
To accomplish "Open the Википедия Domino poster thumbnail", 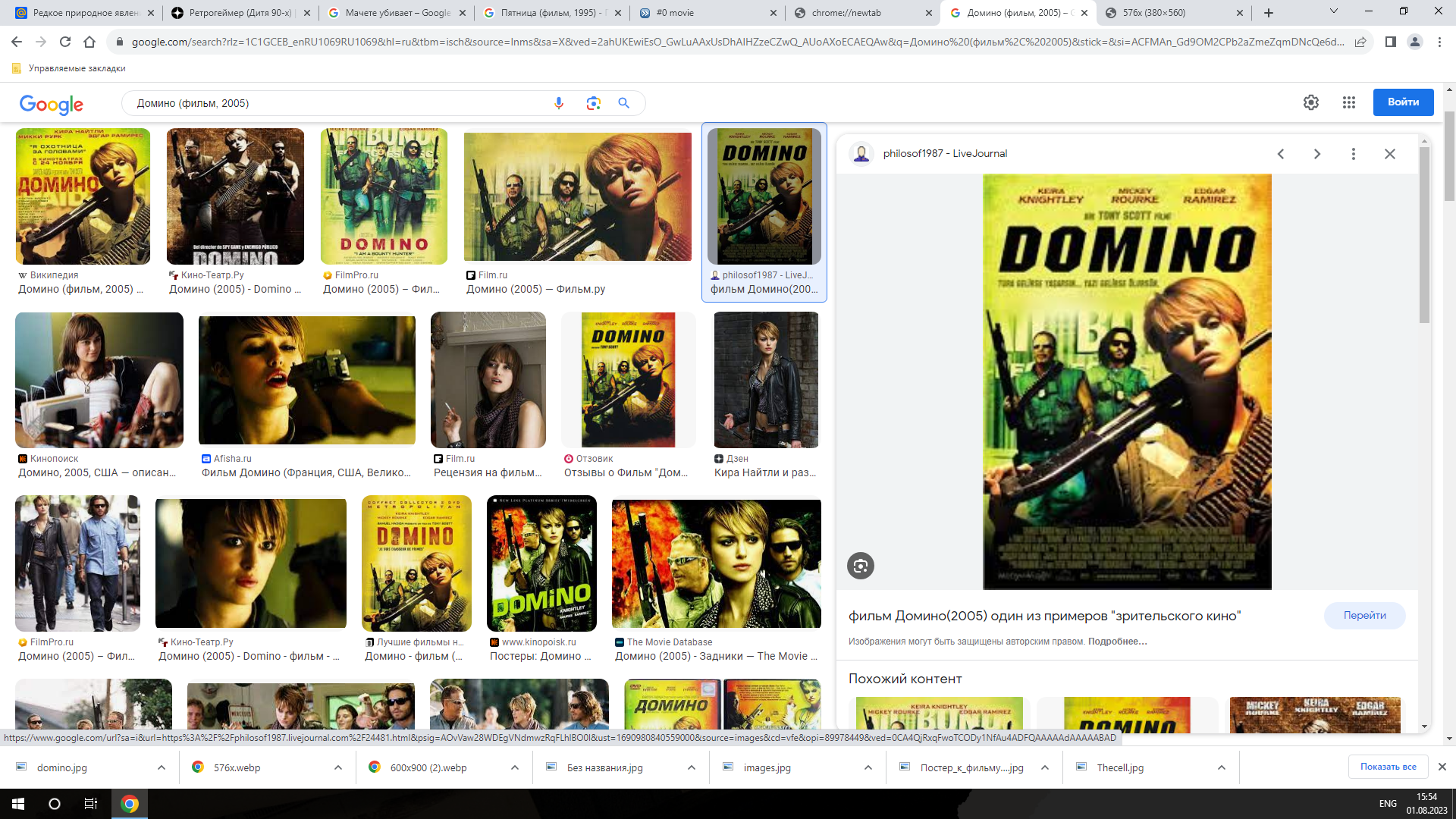I will (83, 196).
